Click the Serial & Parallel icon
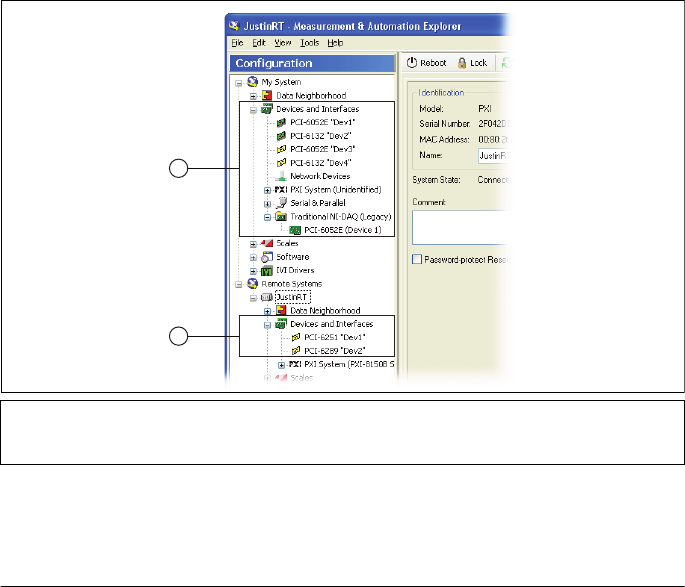The width and height of the screenshot is (685, 587). click(x=282, y=203)
